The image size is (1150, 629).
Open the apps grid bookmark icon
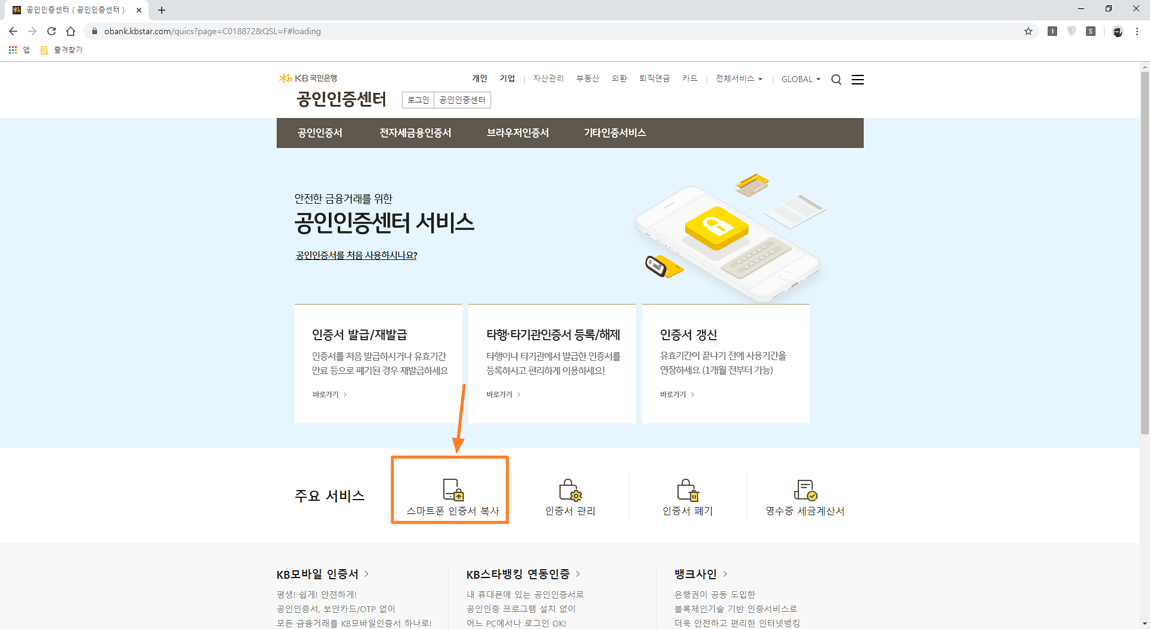(12, 50)
